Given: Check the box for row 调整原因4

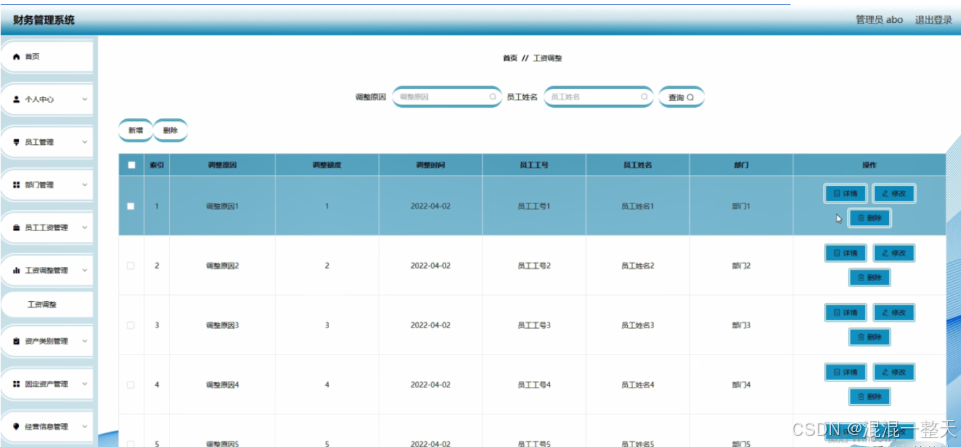Looking at the screenshot, I should [x=131, y=384].
